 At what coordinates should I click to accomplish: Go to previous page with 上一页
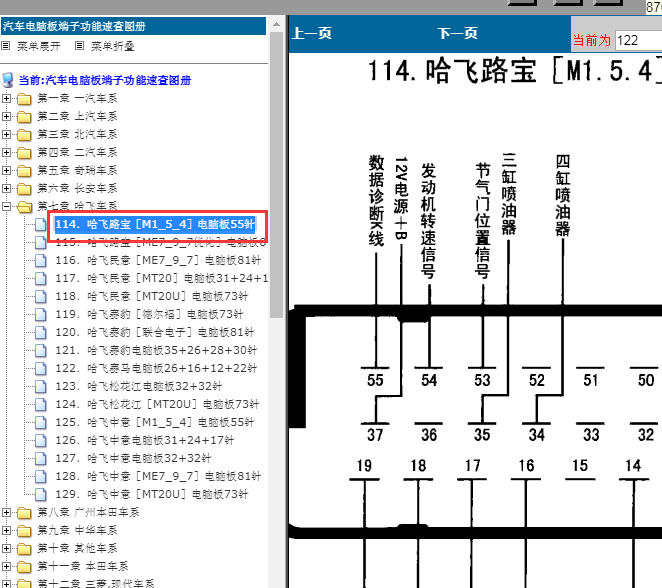312,33
